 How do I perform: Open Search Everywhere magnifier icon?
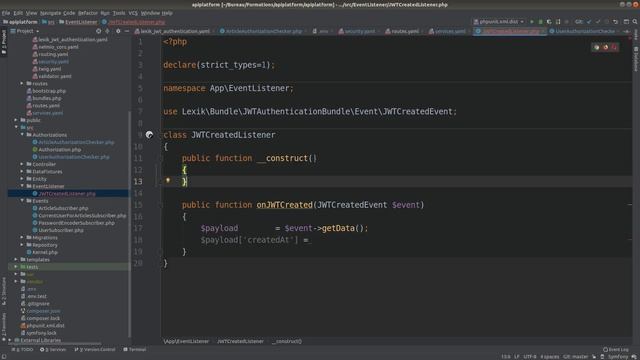(635, 22)
